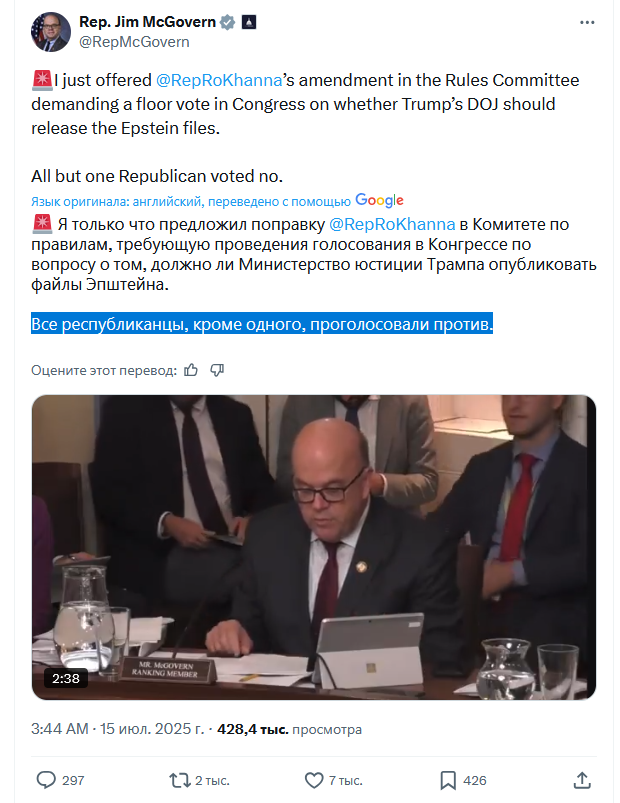Click the reply comment icon
Image resolution: width=620 pixels, height=803 pixels.
click(46, 780)
